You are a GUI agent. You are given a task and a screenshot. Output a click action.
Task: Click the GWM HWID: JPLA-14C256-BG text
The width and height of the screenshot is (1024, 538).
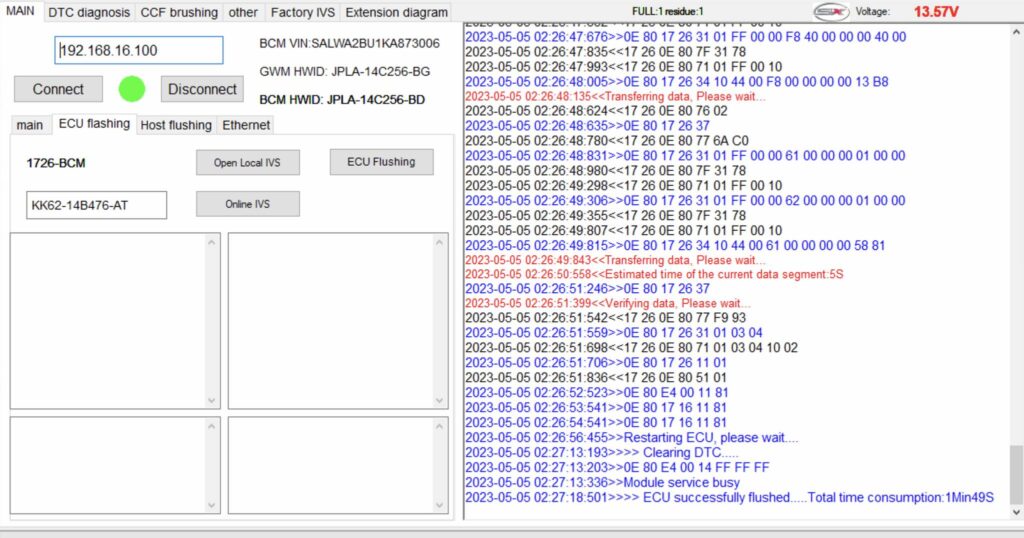pos(345,71)
